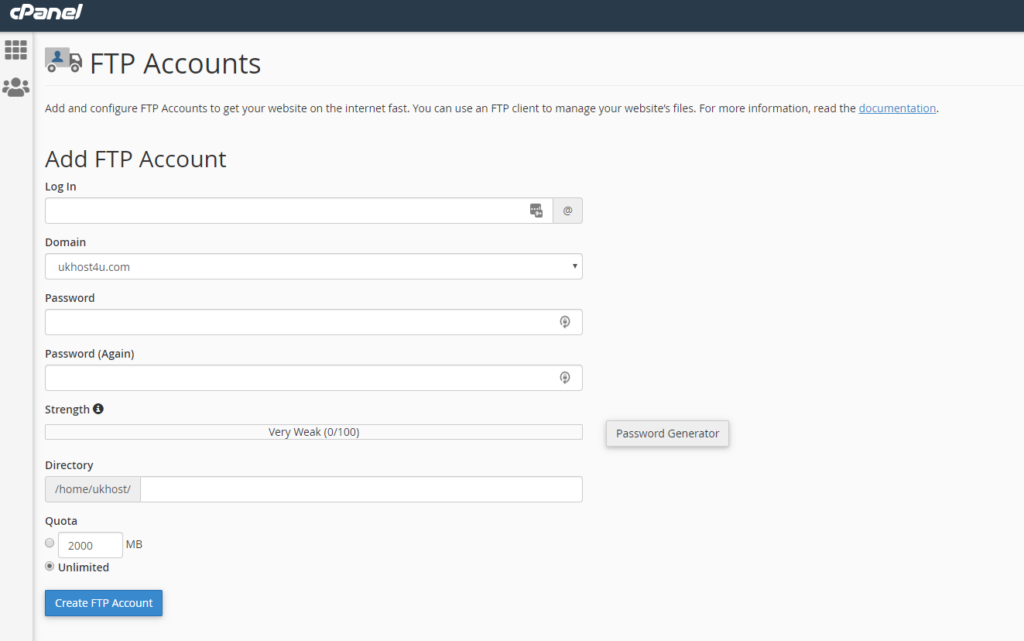Viewport: 1024px width, 641px height.
Task: Open the Domain dropdown showing ukhost4u.com
Action: tap(313, 266)
